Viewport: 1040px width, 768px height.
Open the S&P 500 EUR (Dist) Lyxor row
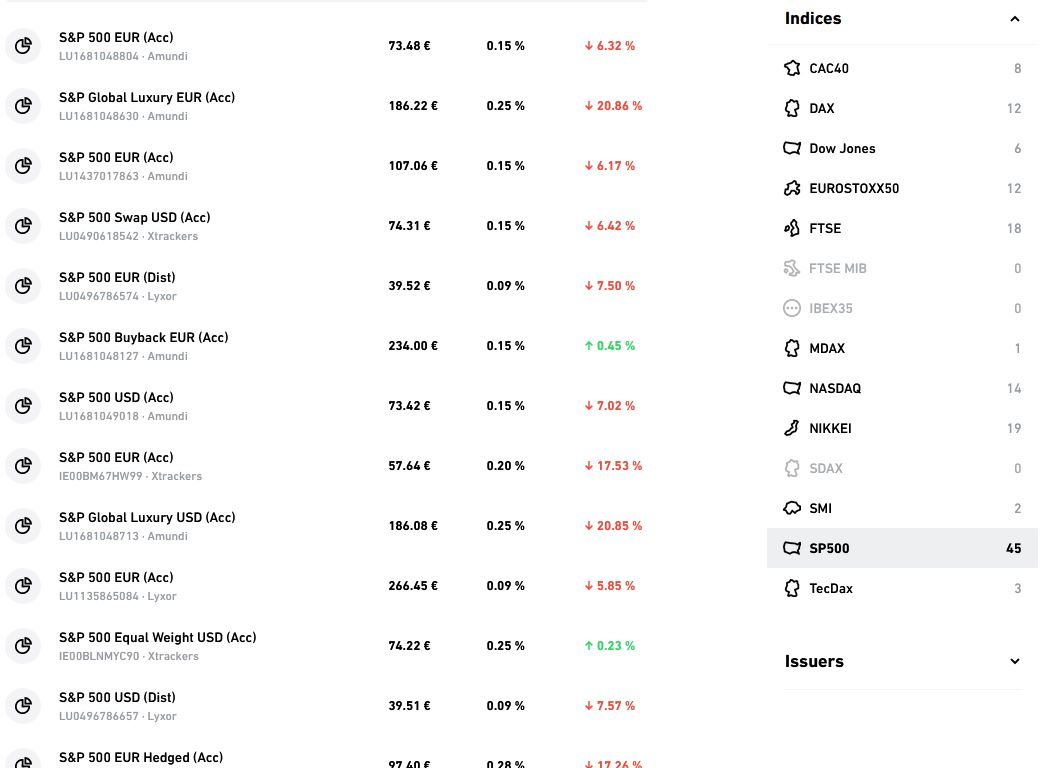325,286
